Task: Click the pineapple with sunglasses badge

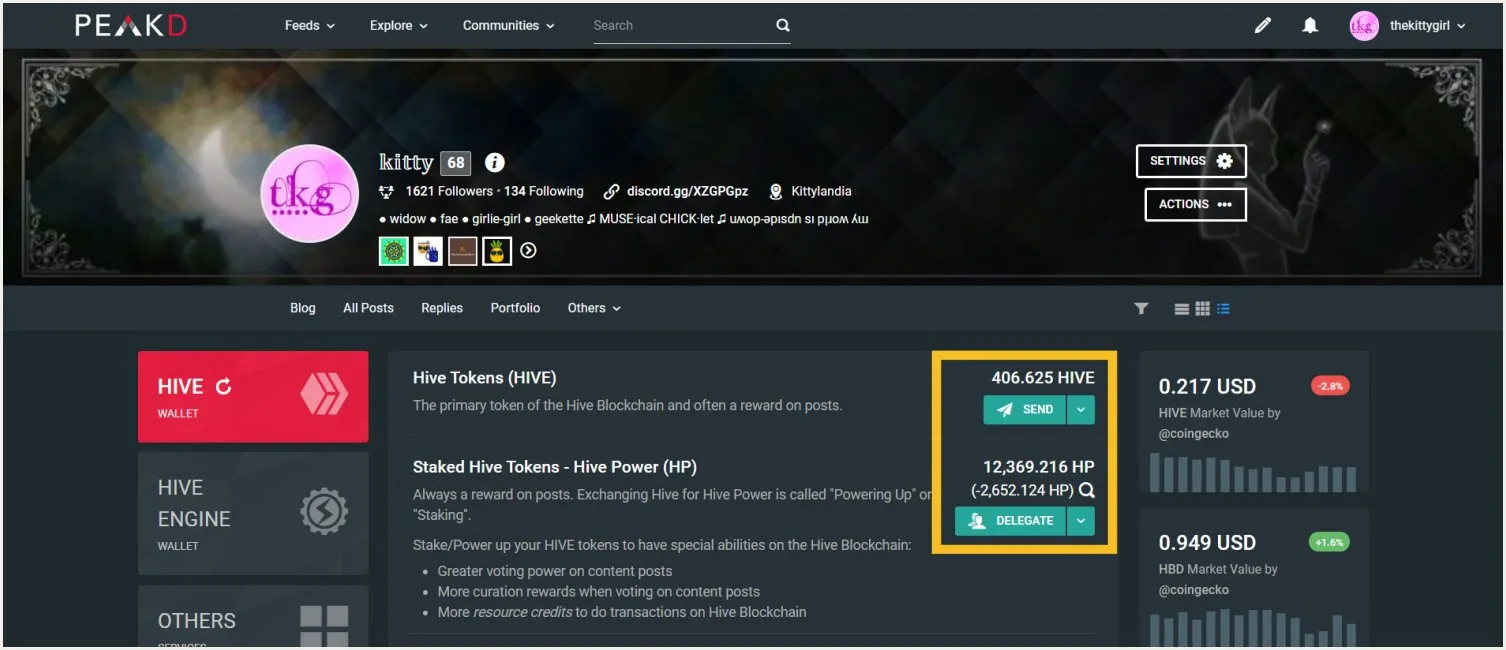Action: 497,251
